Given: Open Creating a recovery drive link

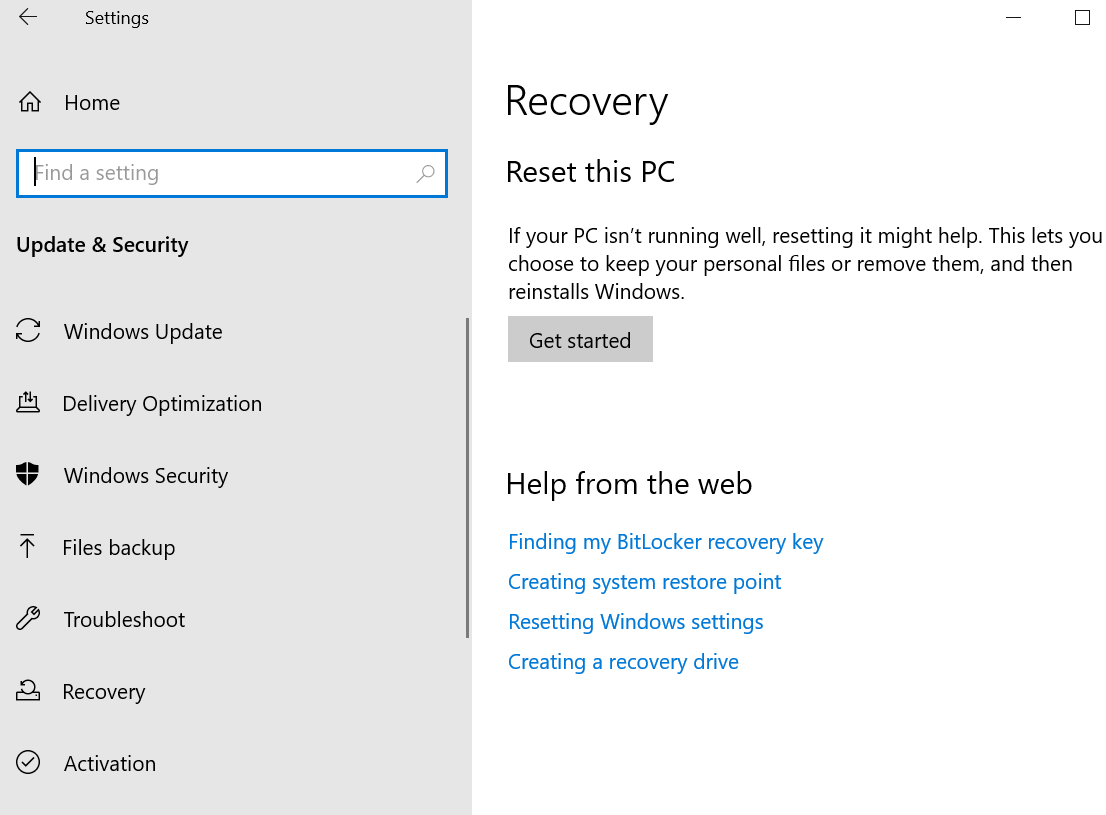Looking at the screenshot, I should coord(623,662).
